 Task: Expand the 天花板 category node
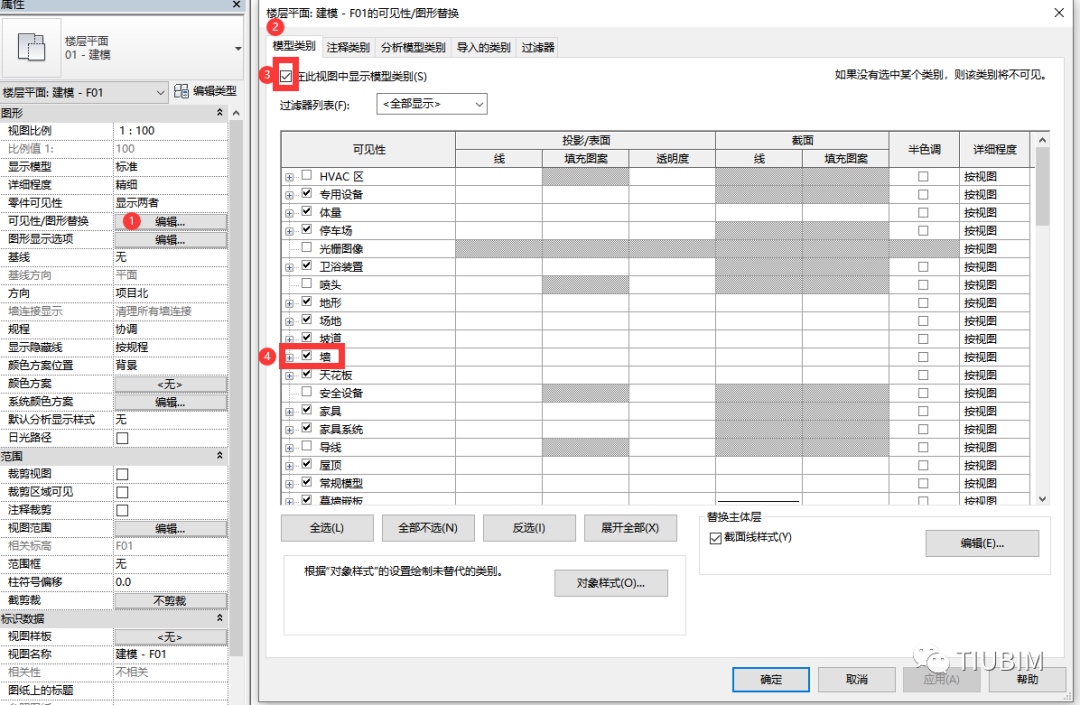tap(289, 375)
